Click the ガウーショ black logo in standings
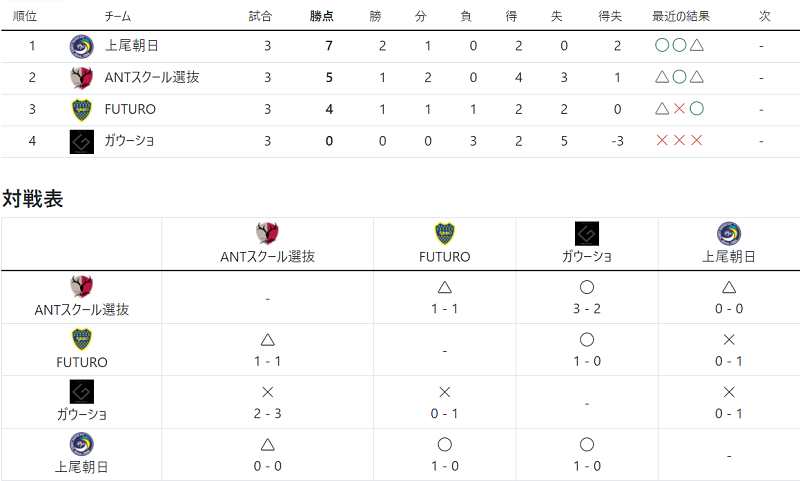This screenshot has height=481, width=800. click(82, 141)
